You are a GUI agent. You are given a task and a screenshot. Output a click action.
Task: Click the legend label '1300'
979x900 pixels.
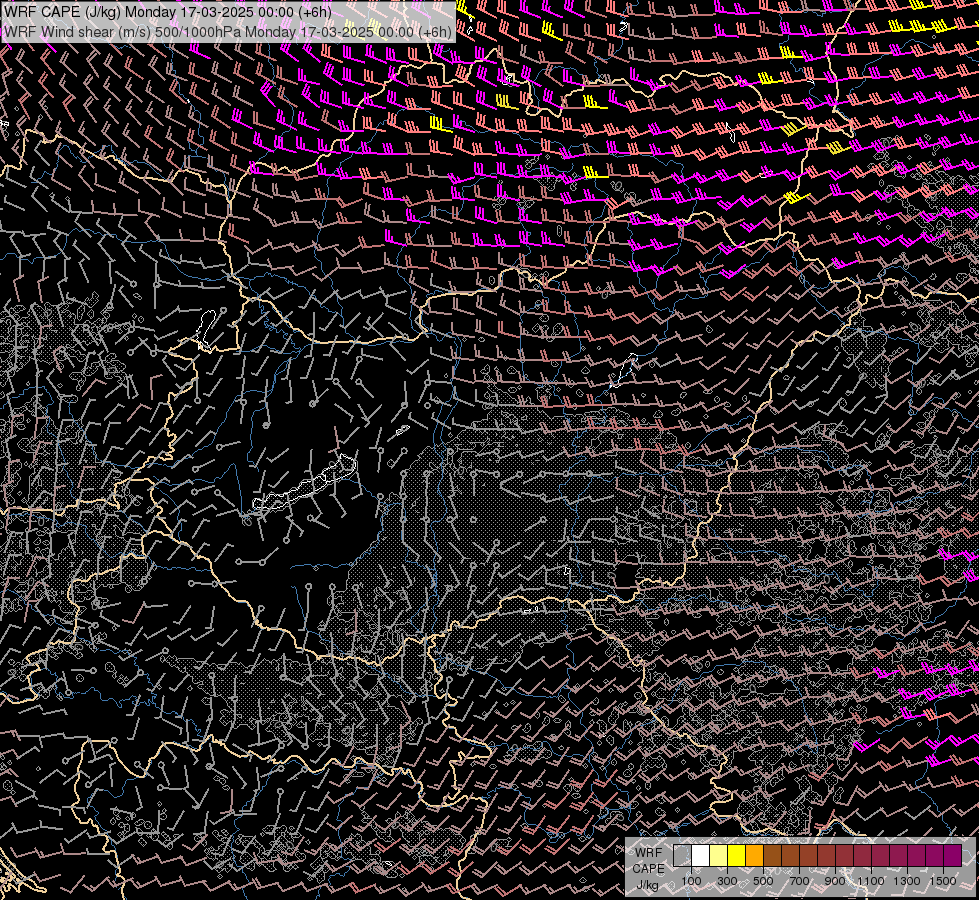[907, 881]
